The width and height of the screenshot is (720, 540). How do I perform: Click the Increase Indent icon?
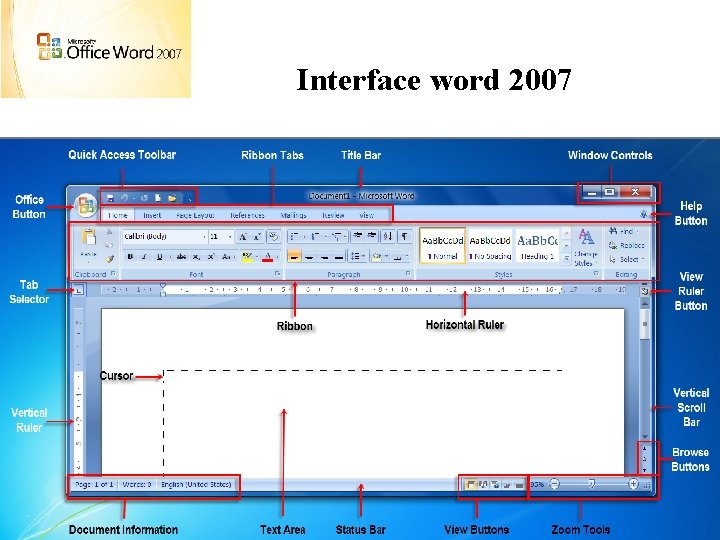(x=371, y=236)
